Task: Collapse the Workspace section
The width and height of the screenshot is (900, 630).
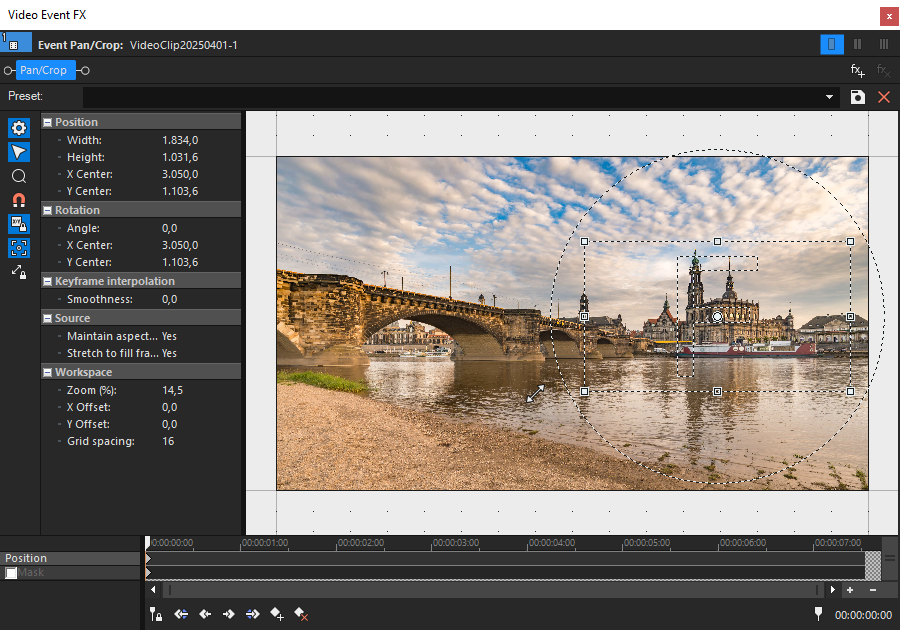Action: click(x=48, y=371)
